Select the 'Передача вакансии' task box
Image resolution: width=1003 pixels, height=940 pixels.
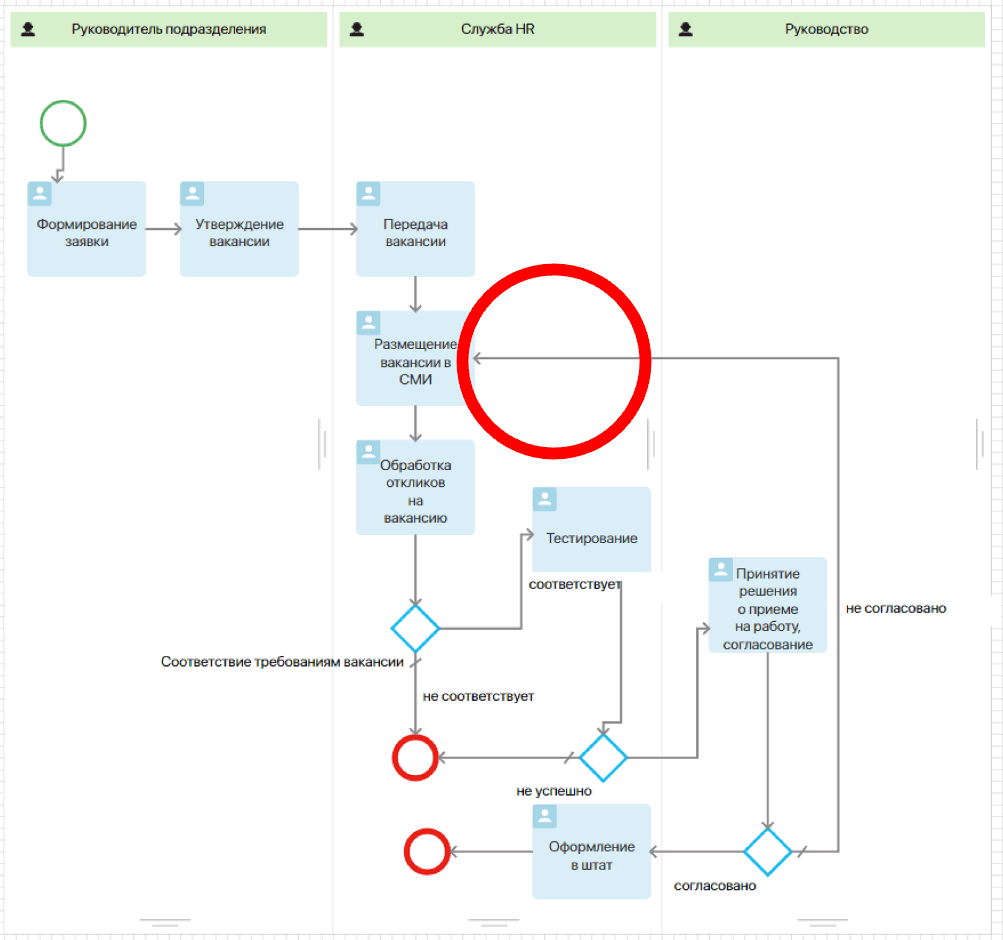[415, 229]
